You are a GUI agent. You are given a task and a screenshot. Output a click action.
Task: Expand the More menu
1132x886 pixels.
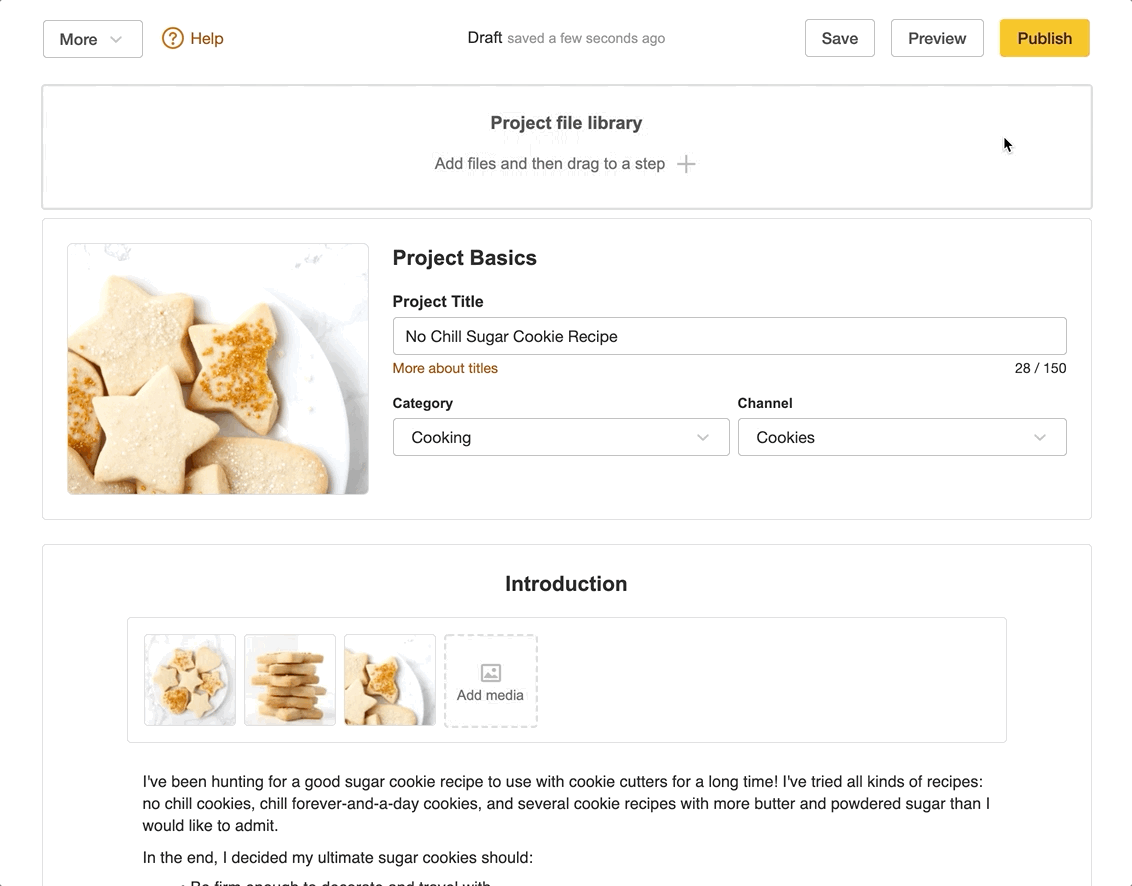point(92,38)
